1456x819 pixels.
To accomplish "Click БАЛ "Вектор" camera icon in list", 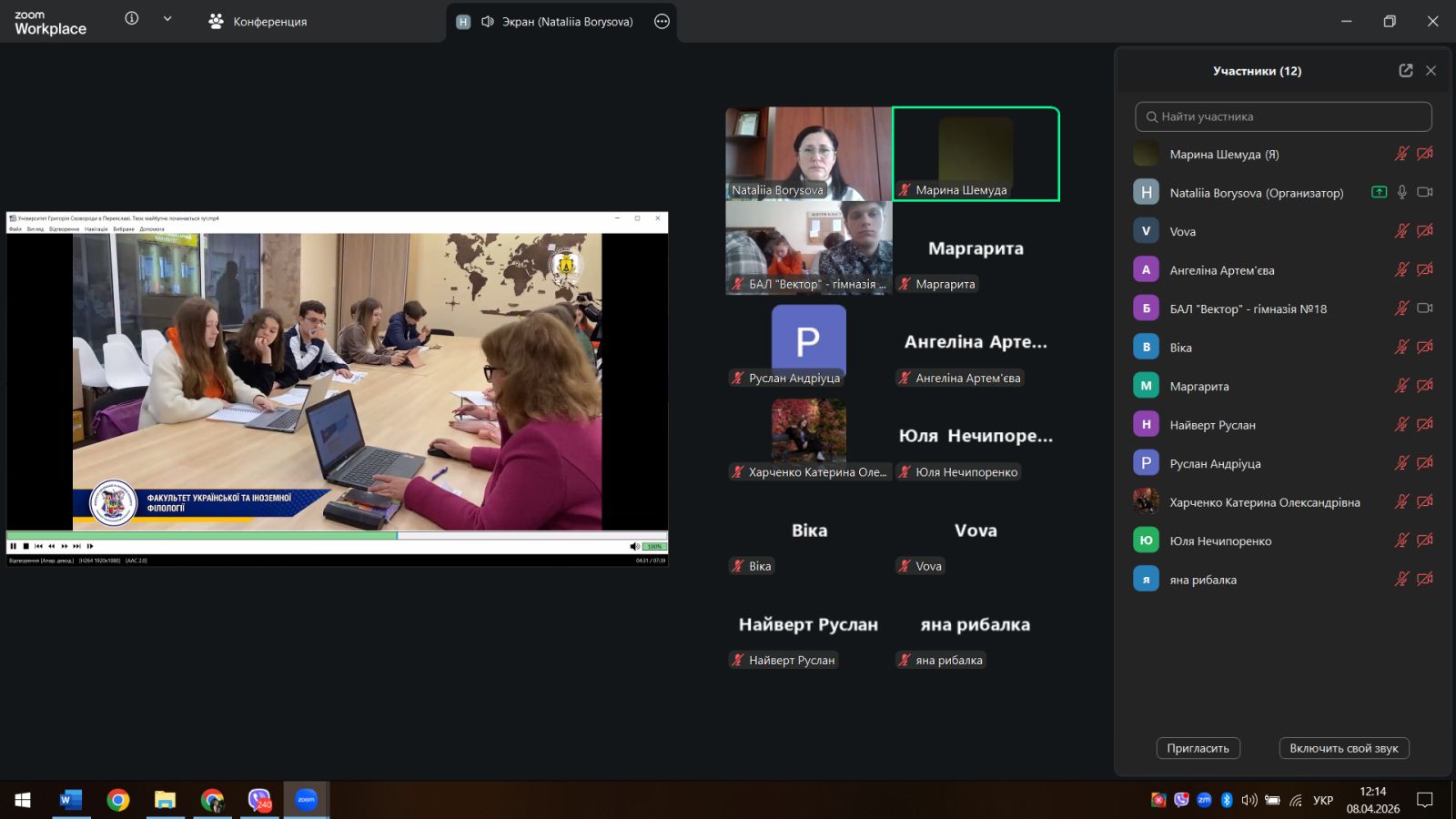I will click(x=1425, y=308).
